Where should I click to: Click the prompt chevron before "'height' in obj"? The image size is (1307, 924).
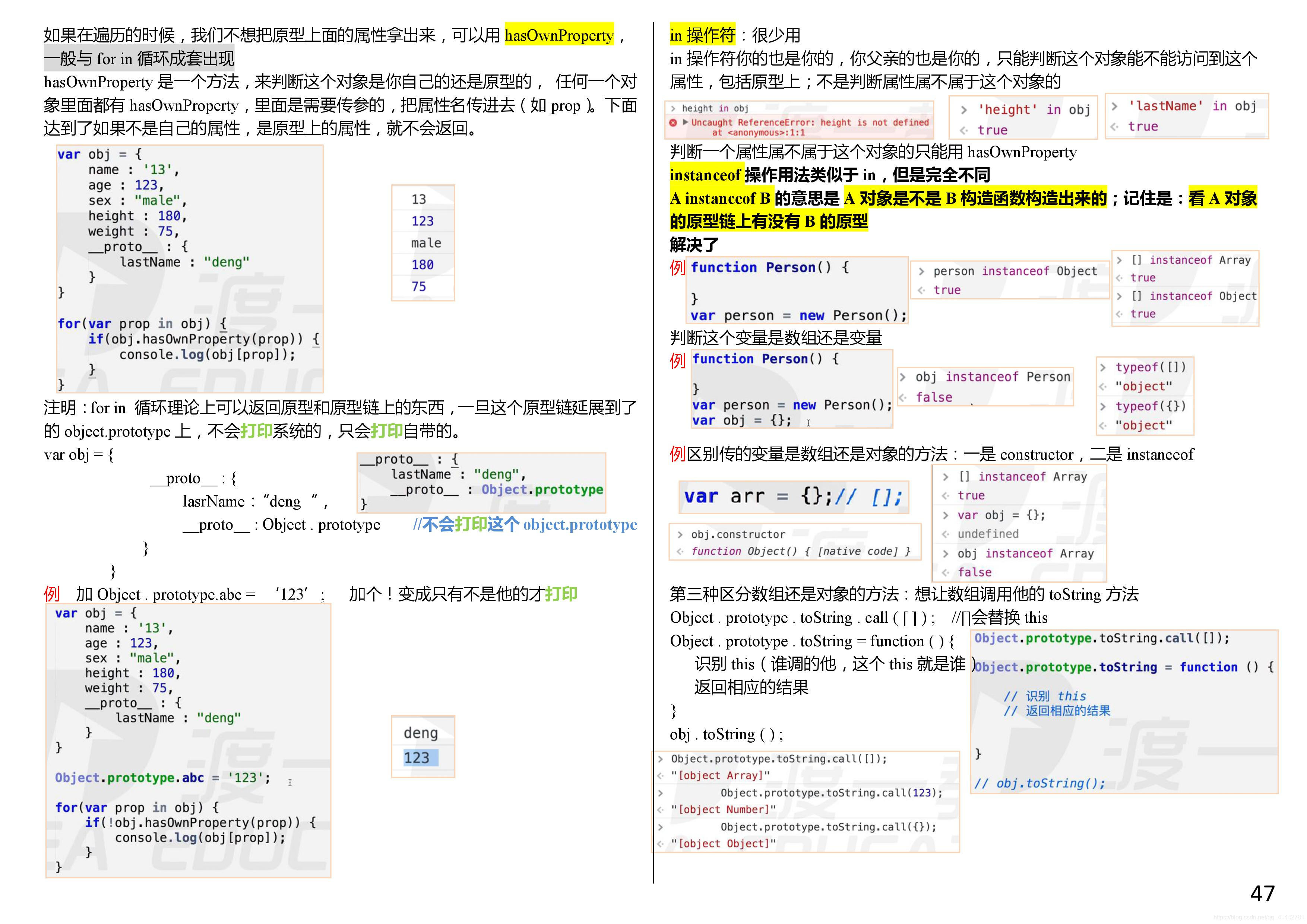pos(964,110)
